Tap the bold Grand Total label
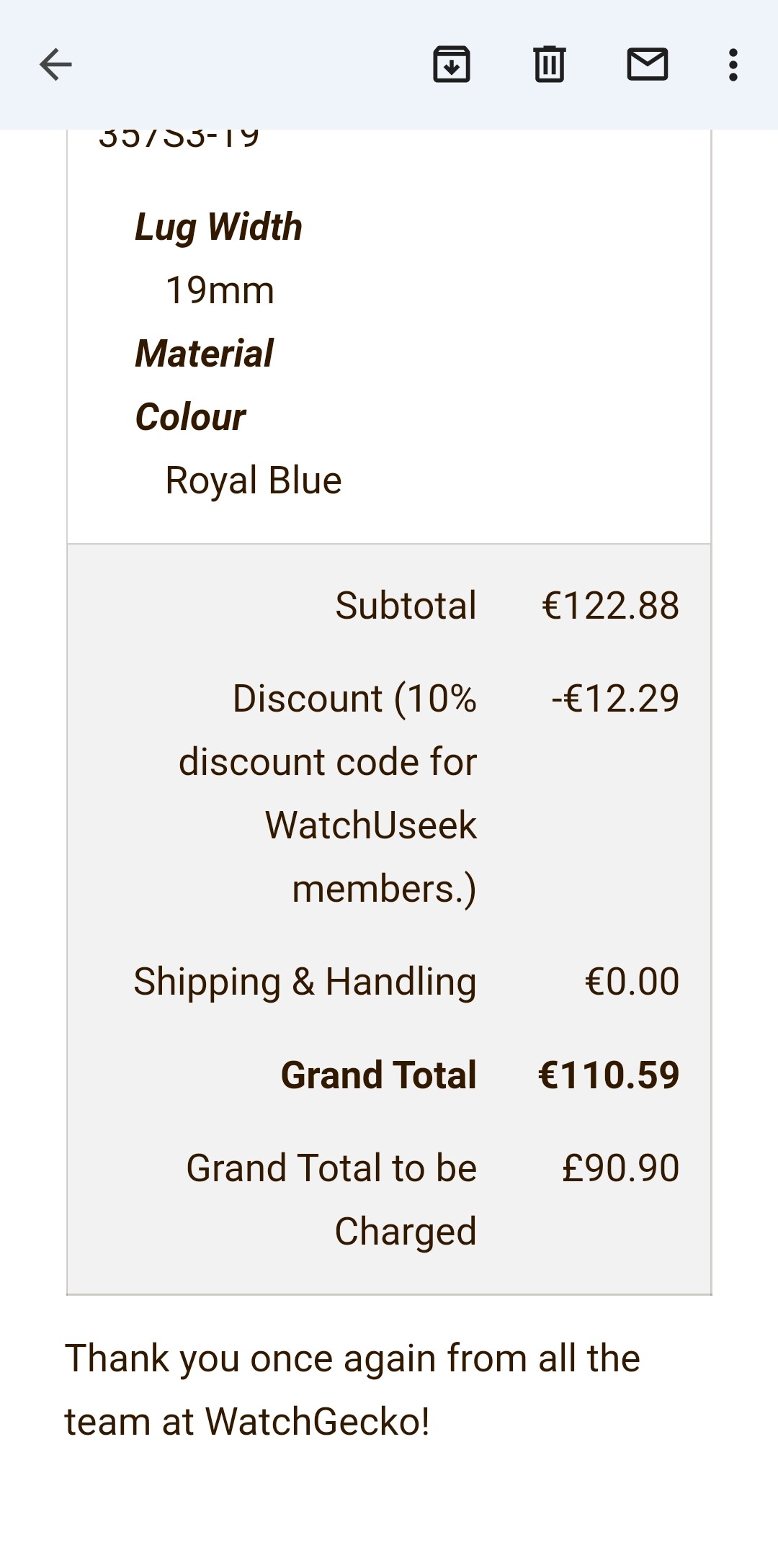 point(379,1075)
